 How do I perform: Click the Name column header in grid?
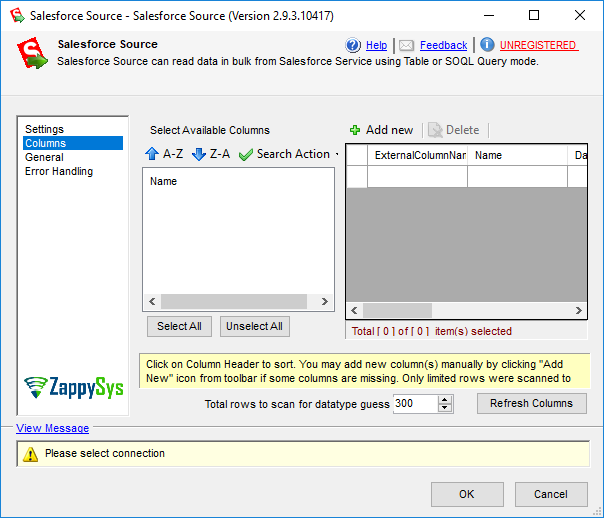(518, 155)
